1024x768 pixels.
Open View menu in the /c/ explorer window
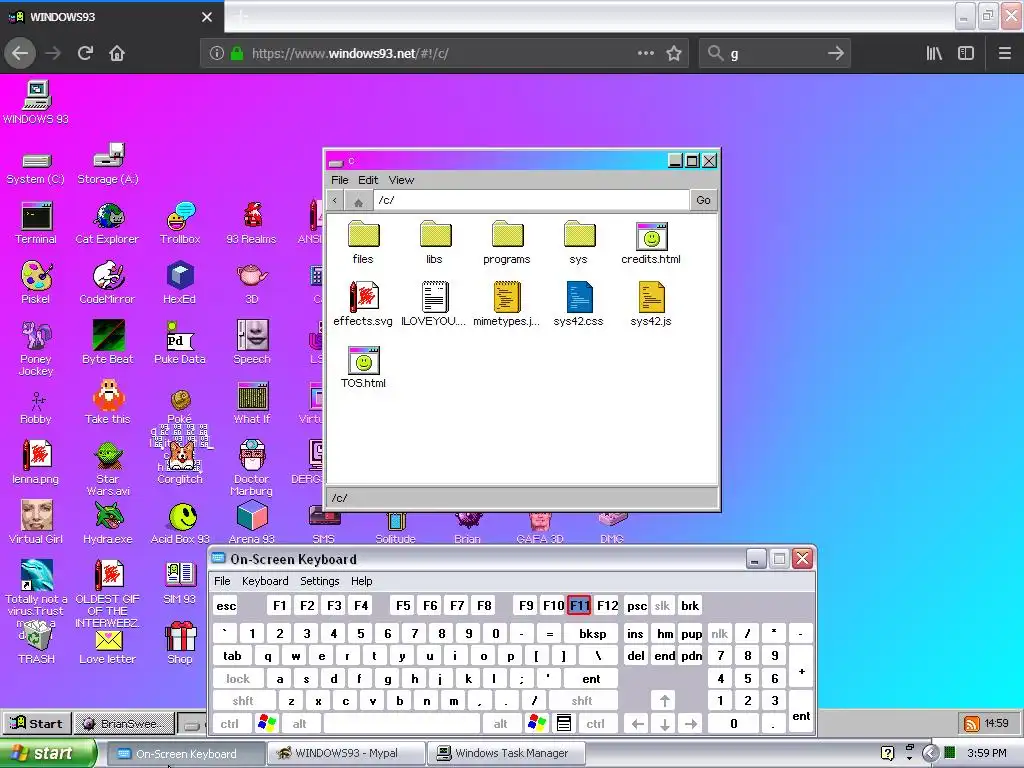click(x=401, y=180)
